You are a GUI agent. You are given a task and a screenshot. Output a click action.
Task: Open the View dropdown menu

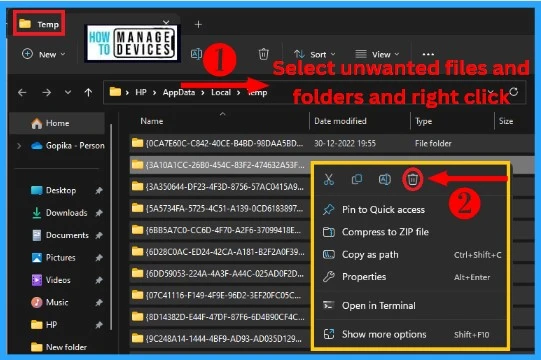pos(377,55)
